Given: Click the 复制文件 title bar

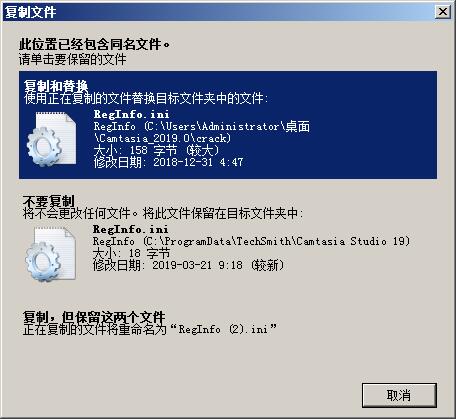Looking at the screenshot, I should (x=218, y=12).
